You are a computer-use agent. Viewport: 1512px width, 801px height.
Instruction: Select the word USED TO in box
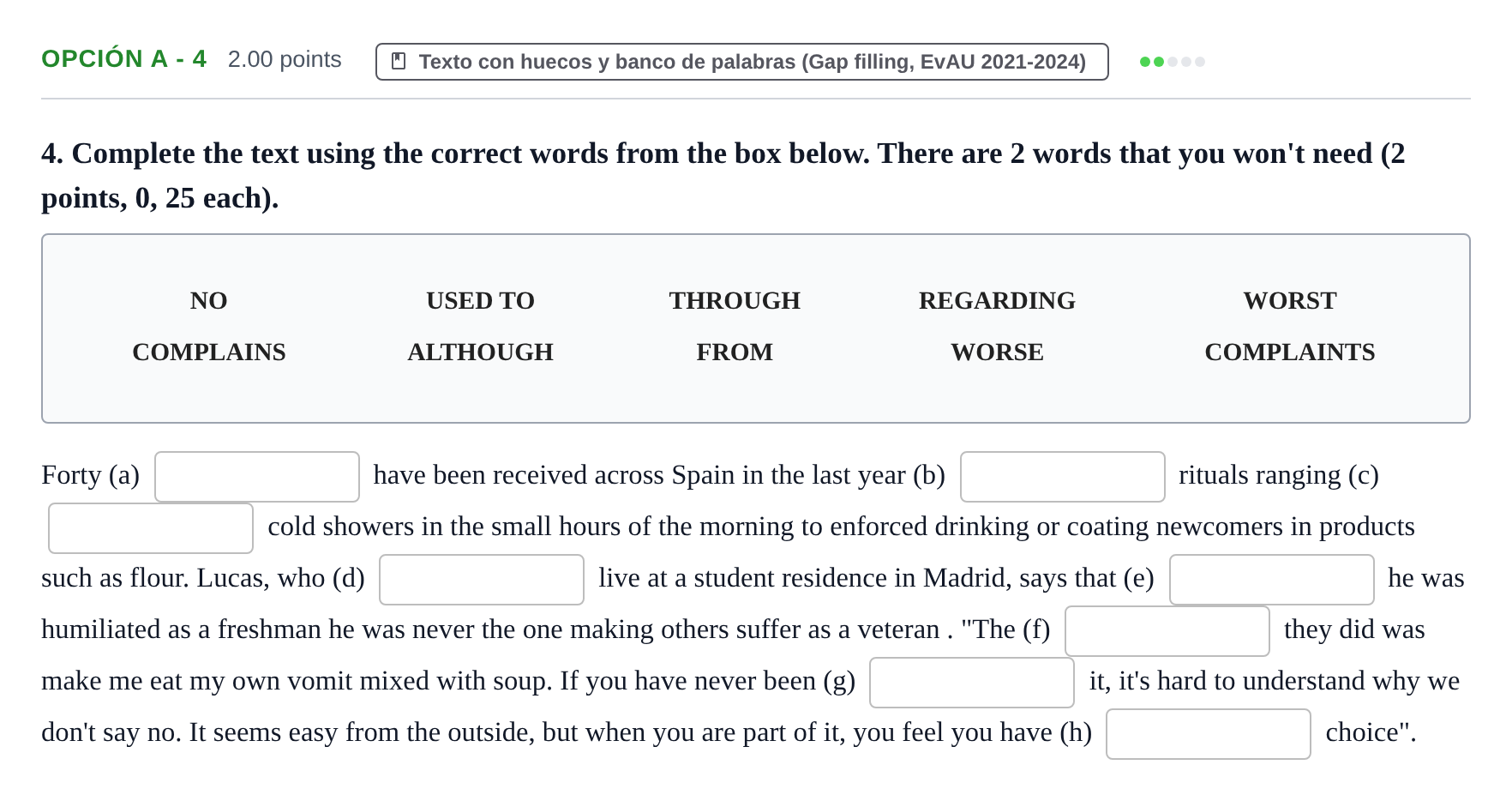480,300
